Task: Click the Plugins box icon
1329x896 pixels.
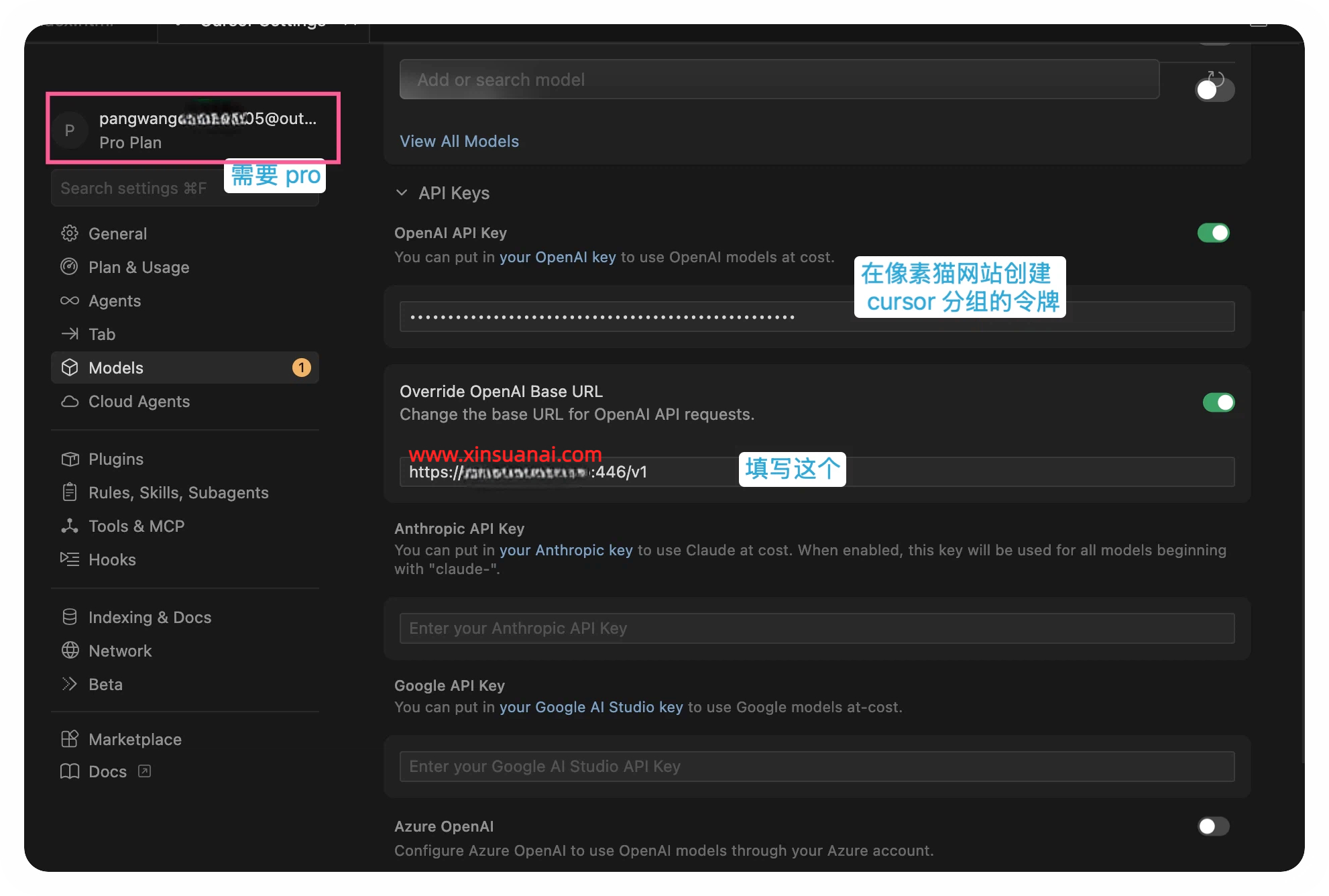Action: (70, 459)
